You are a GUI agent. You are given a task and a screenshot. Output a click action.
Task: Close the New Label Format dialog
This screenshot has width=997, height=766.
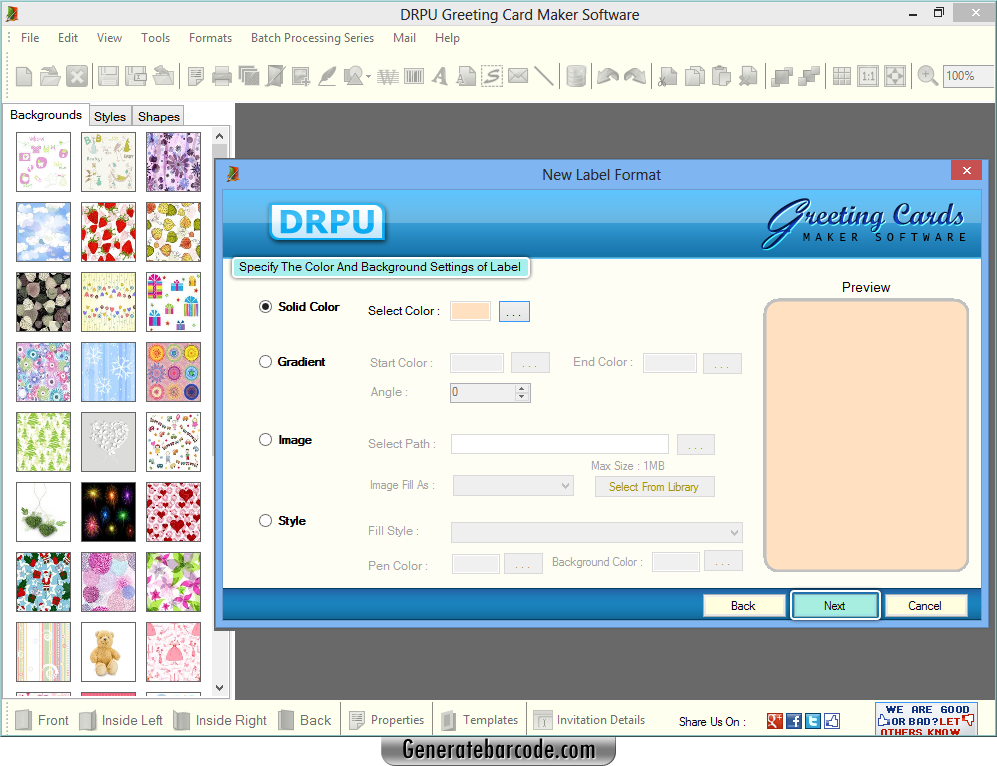pyautogui.click(x=966, y=170)
